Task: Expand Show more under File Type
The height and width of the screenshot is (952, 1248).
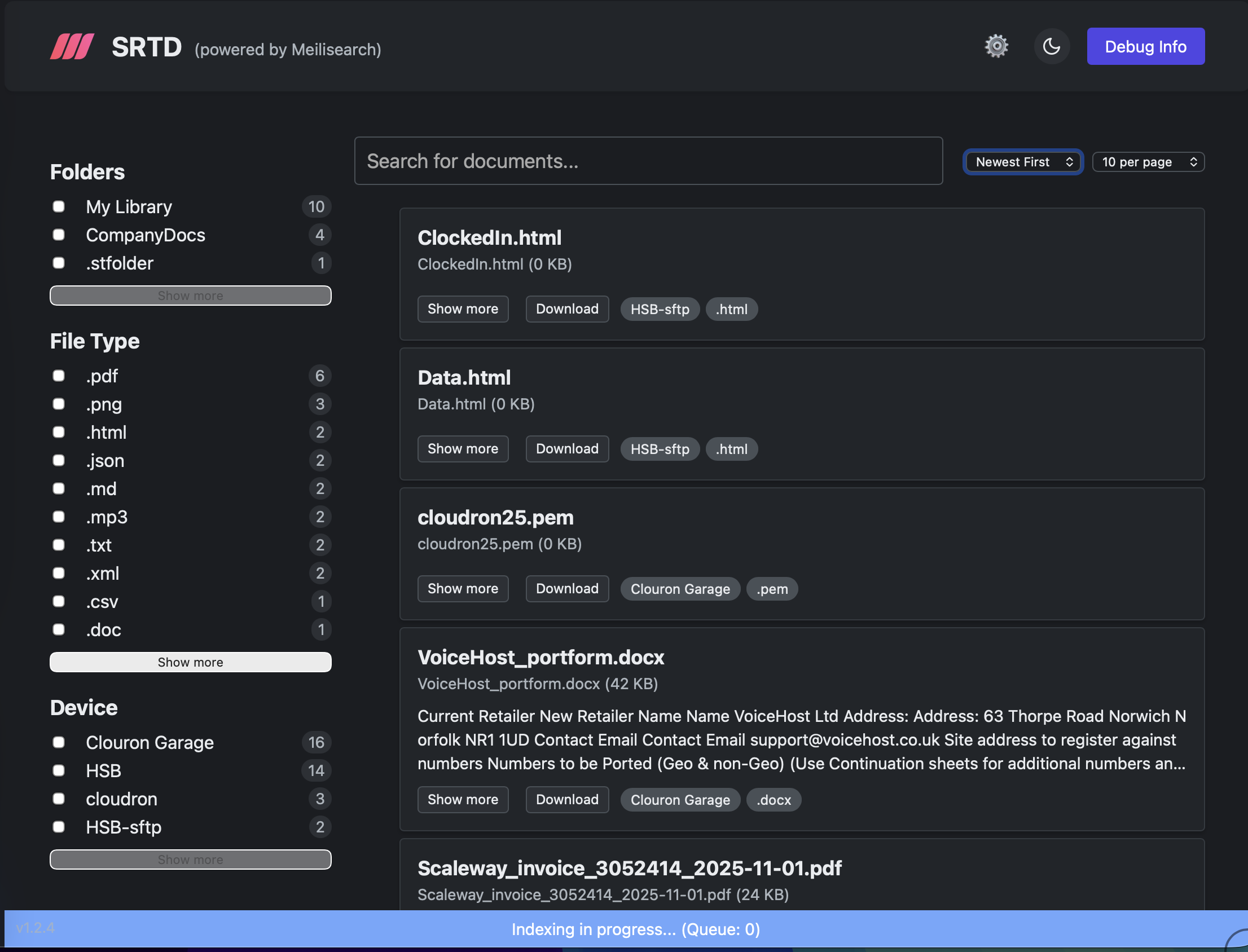Action: click(191, 662)
